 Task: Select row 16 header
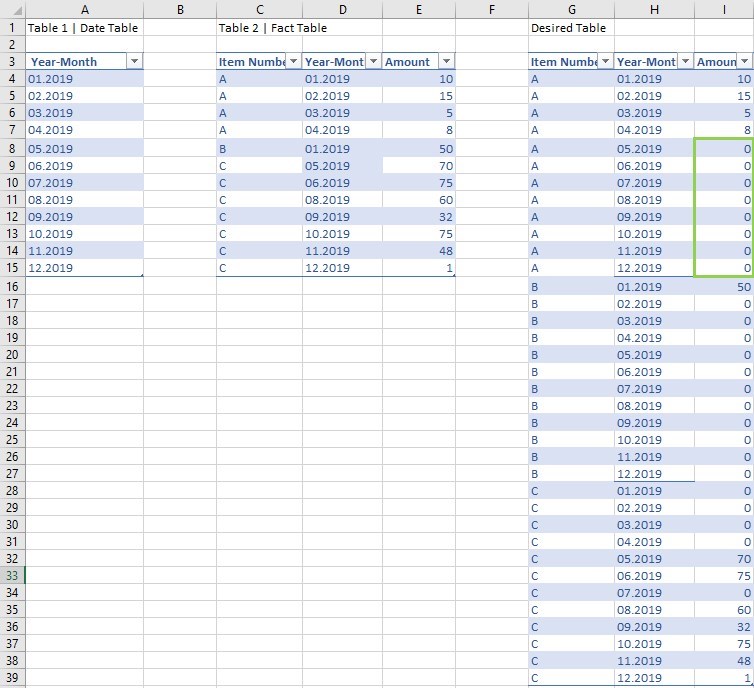click(x=13, y=287)
